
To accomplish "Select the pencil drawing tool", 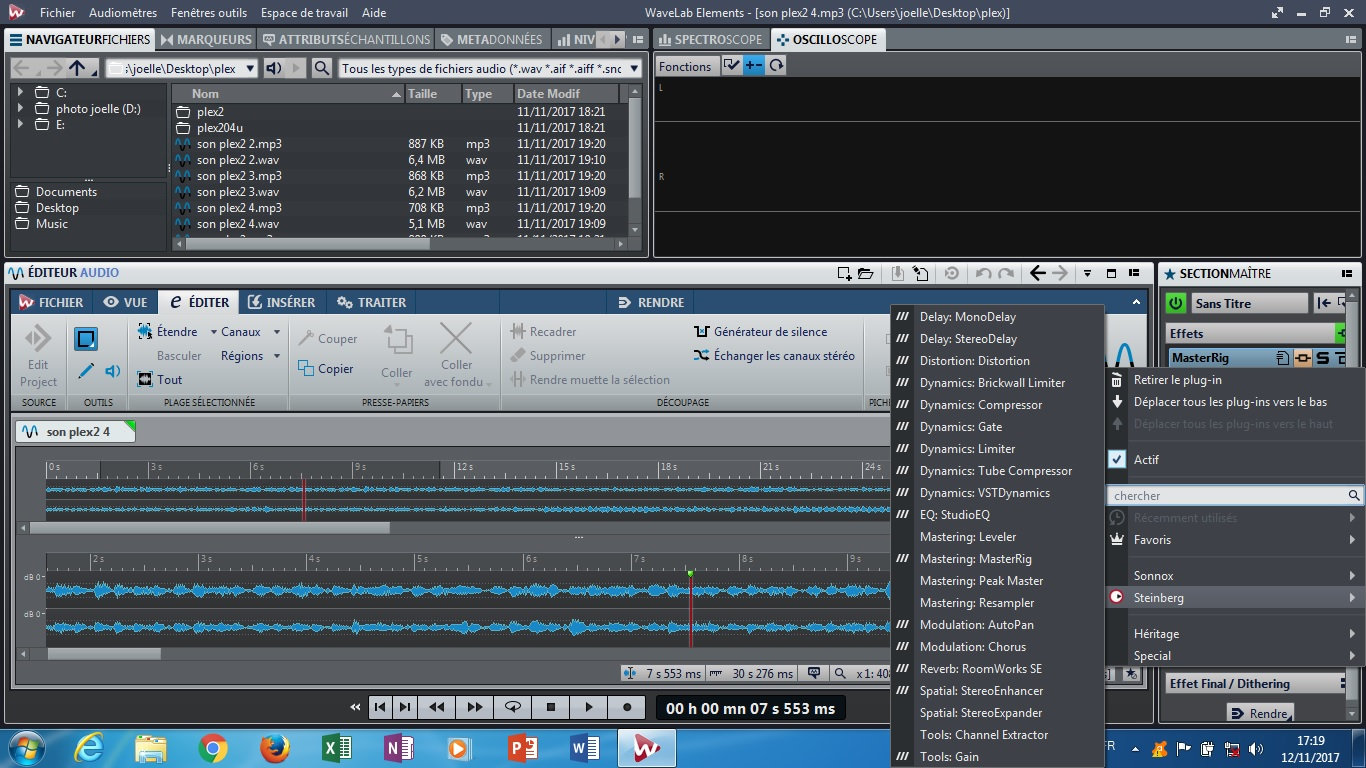I will pos(86,371).
